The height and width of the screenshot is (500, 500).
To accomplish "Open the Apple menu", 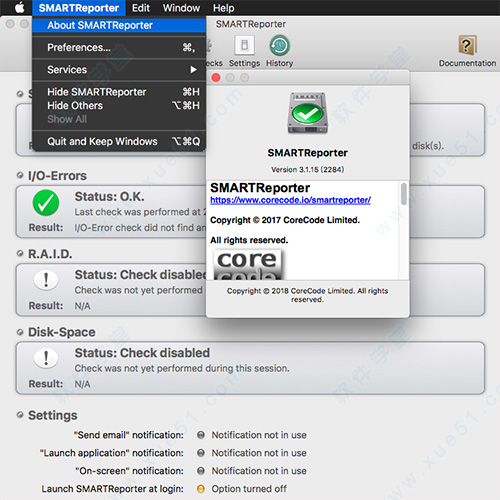I will point(19,8).
